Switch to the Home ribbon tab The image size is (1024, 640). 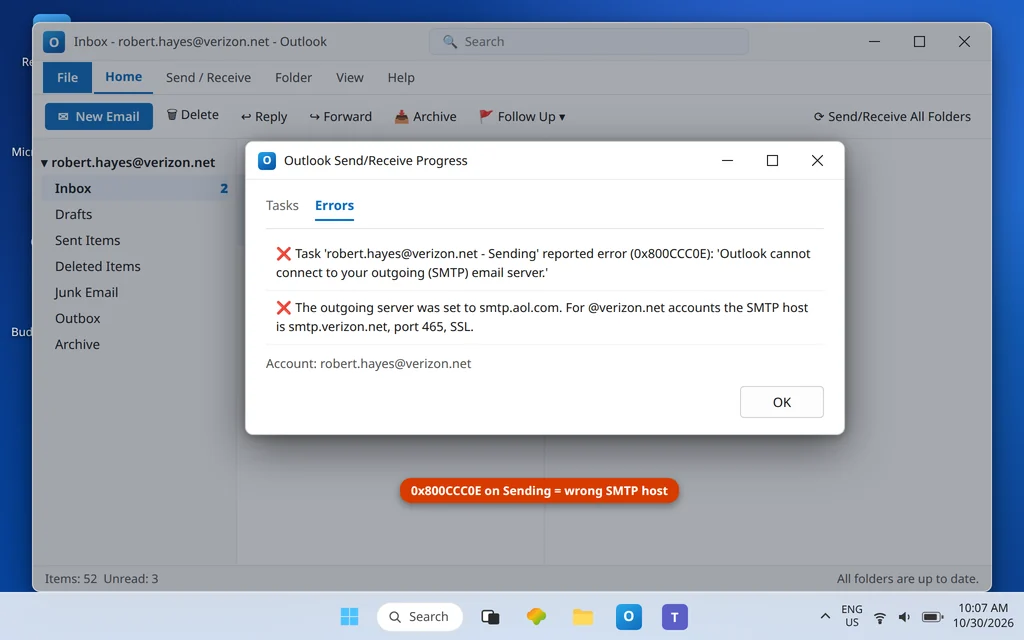click(123, 77)
